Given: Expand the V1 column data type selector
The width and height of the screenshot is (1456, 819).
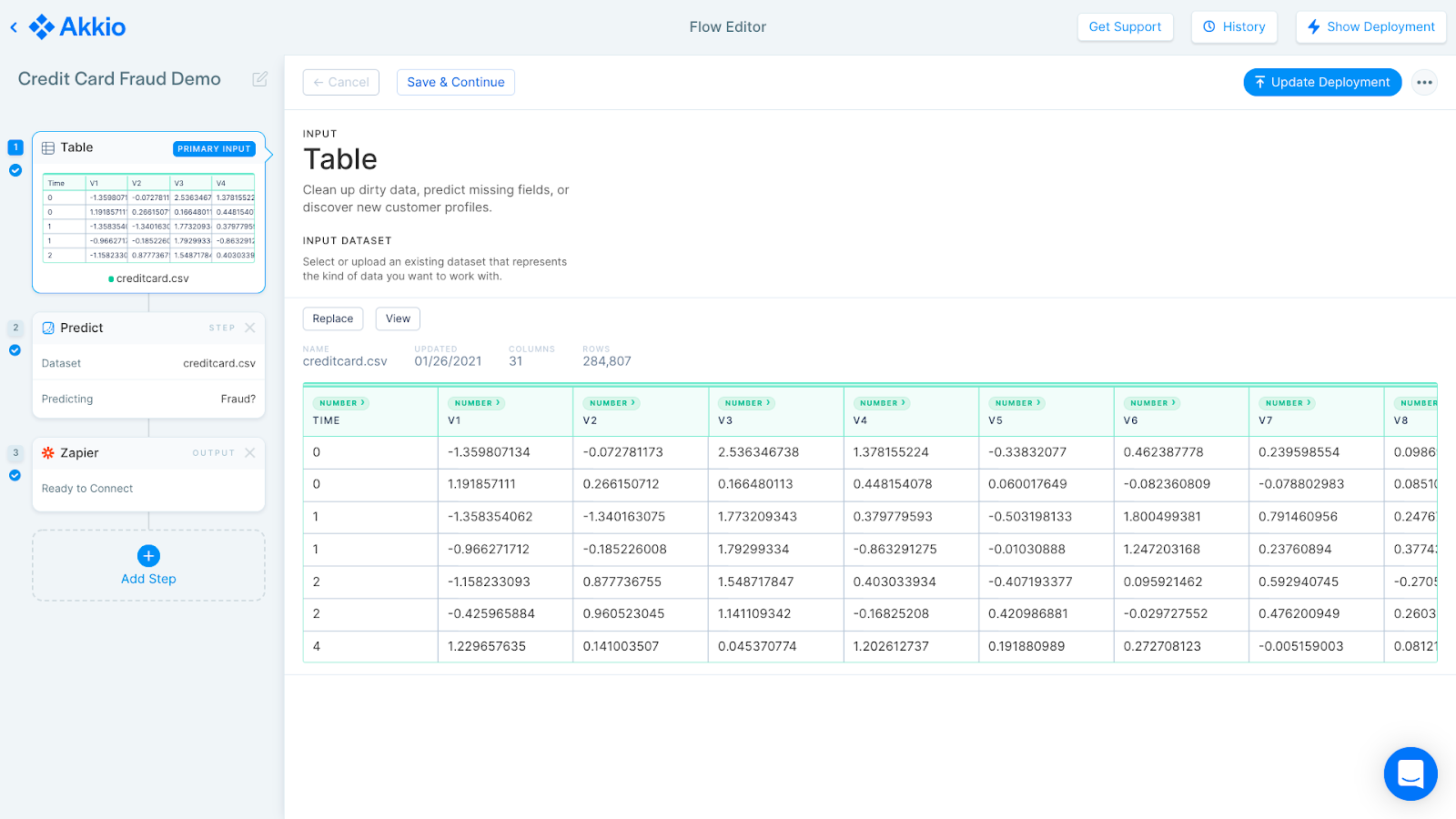Looking at the screenshot, I should (475, 402).
